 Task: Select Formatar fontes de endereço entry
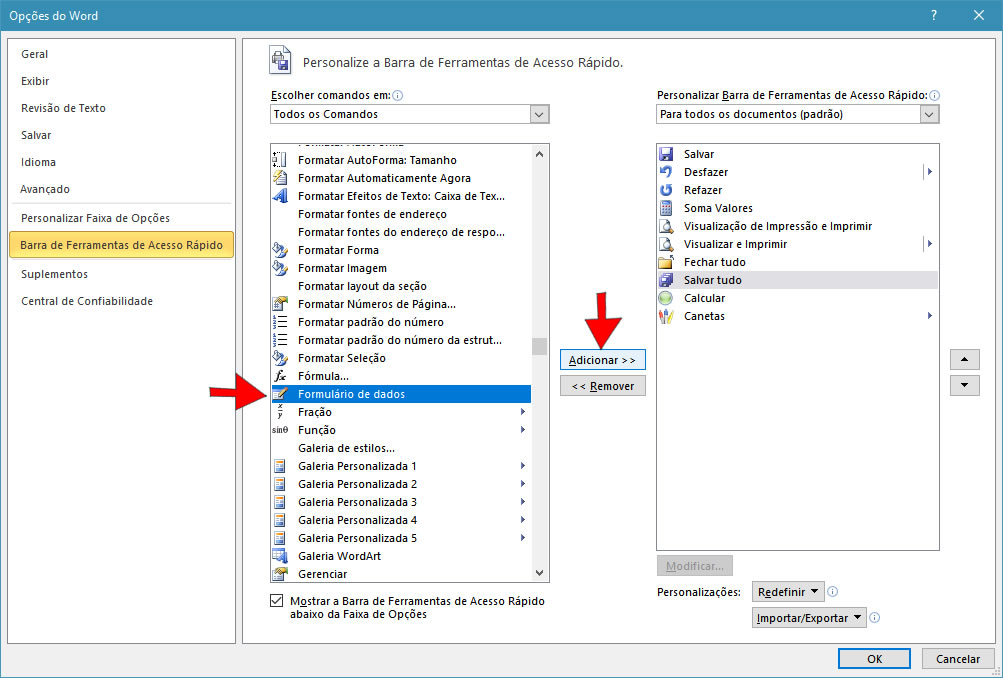coord(401,214)
